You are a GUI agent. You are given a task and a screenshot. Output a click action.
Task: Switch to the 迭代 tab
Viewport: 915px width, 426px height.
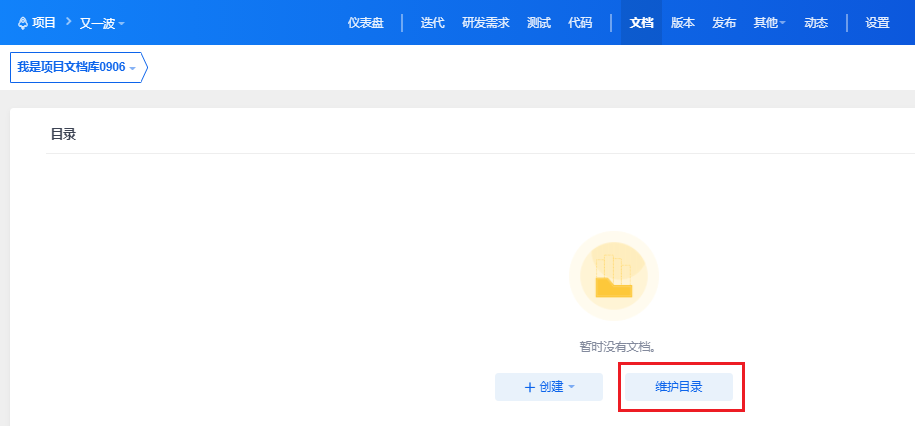tap(432, 23)
